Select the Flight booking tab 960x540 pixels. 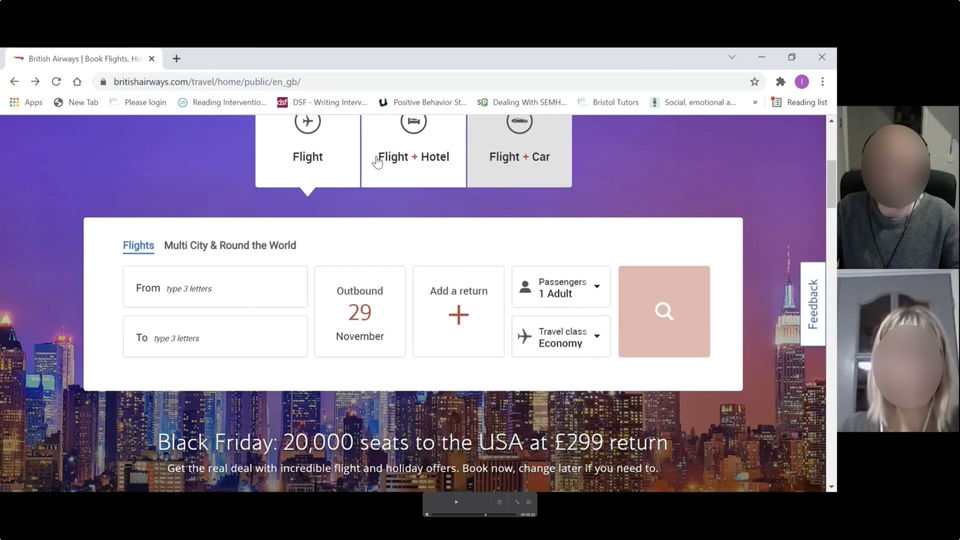pyautogui.click(x=307, y=151)
